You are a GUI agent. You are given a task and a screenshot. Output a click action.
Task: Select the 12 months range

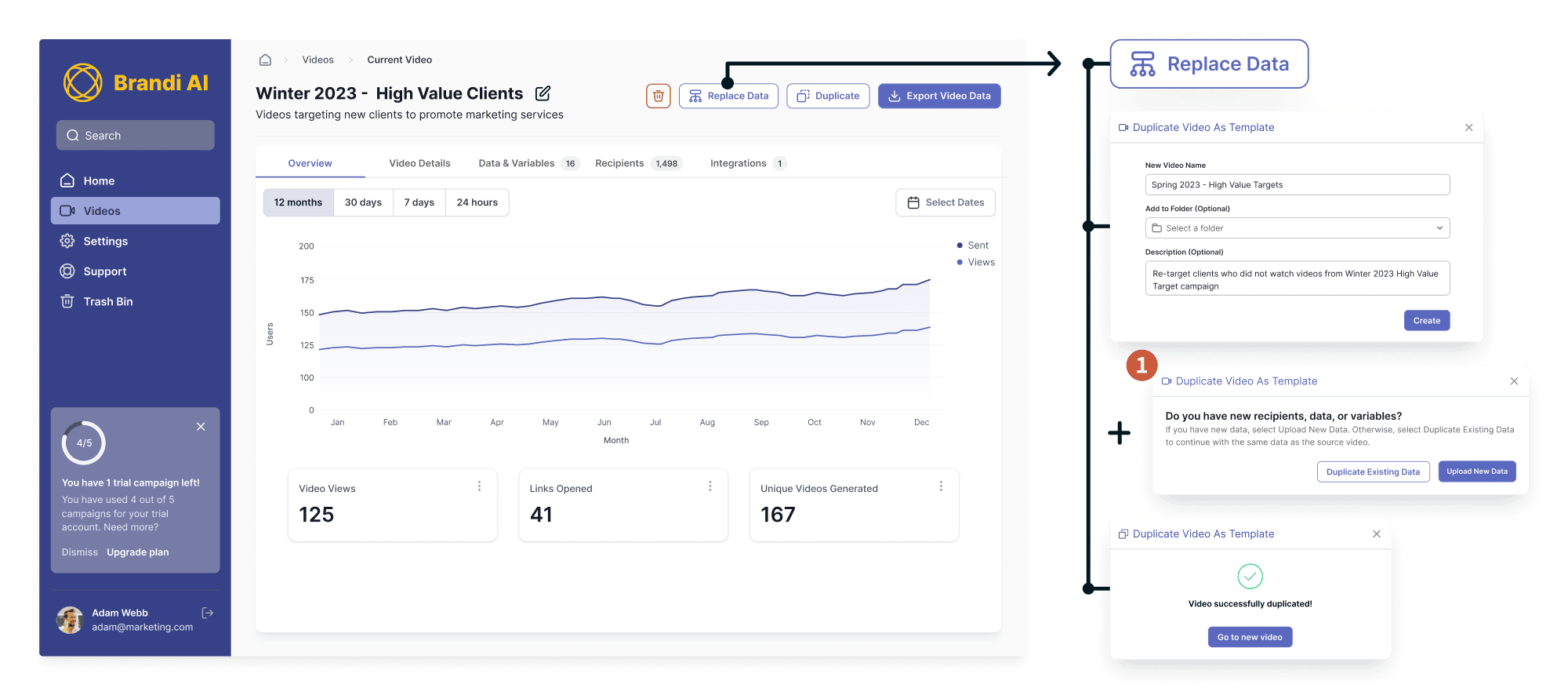(298, 202)
